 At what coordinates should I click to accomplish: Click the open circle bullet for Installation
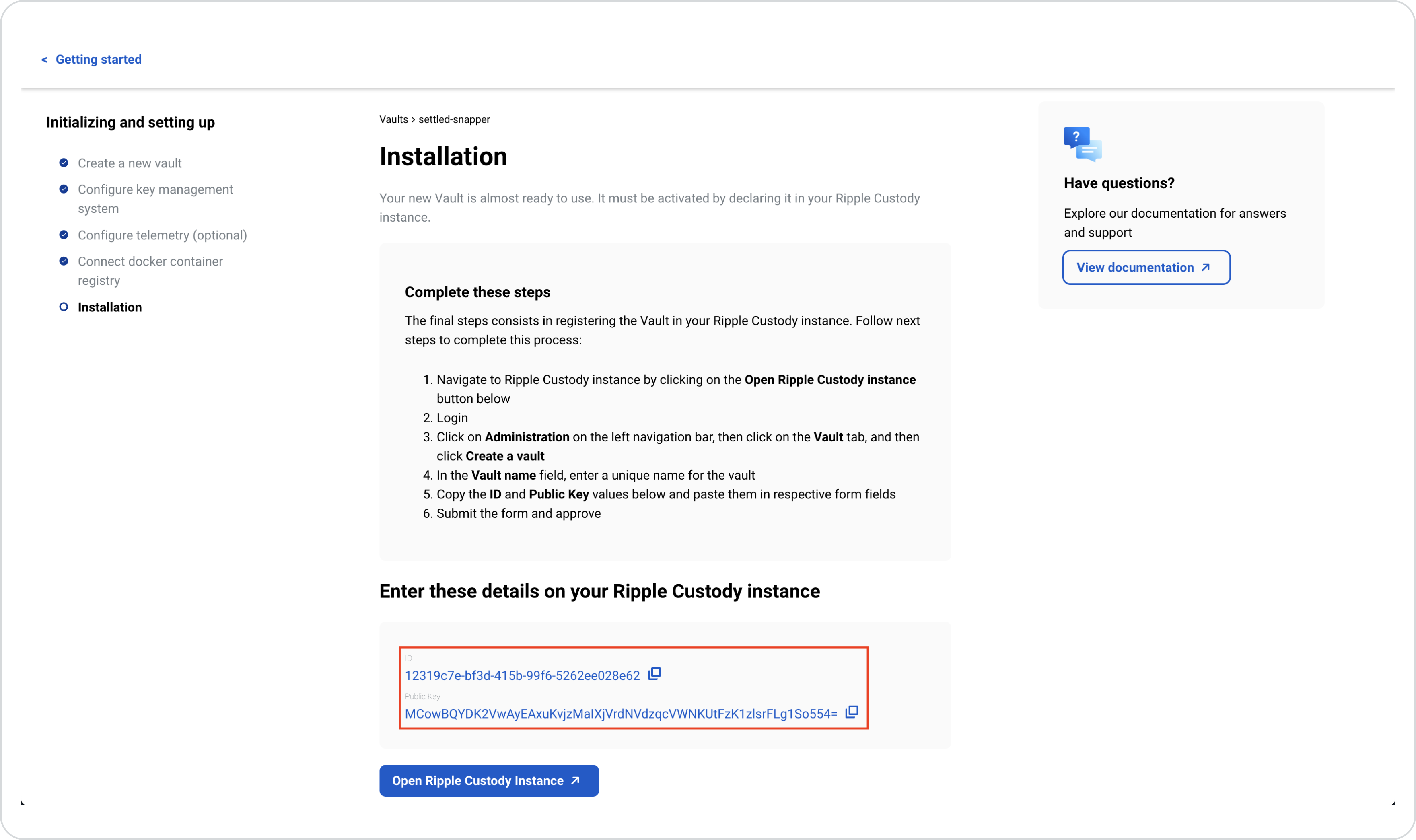tap(64, 307)
